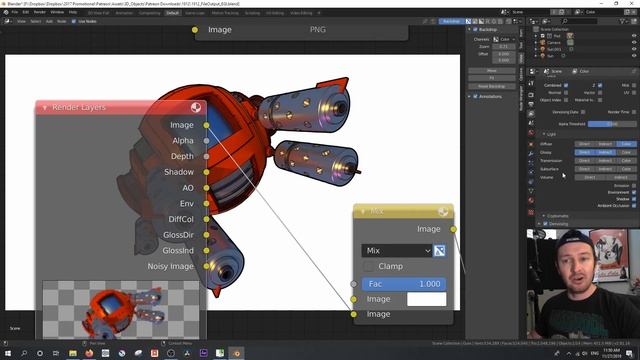Click the white Image color swatch in Mix node
The width and height of the screenshot is (640, 360).
427,299
